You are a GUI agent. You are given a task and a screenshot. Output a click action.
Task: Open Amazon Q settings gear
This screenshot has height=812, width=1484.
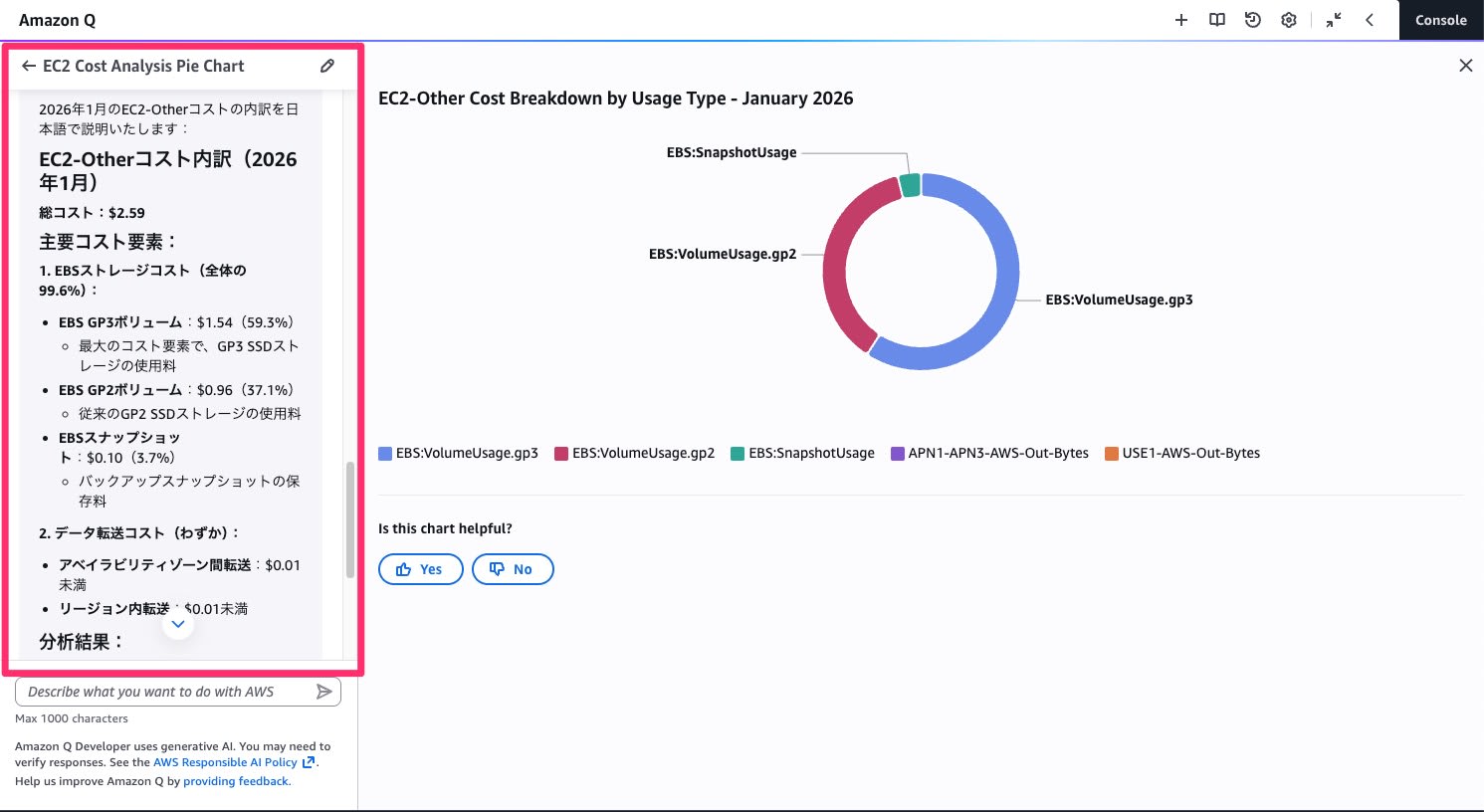(x=1289, y=20)
